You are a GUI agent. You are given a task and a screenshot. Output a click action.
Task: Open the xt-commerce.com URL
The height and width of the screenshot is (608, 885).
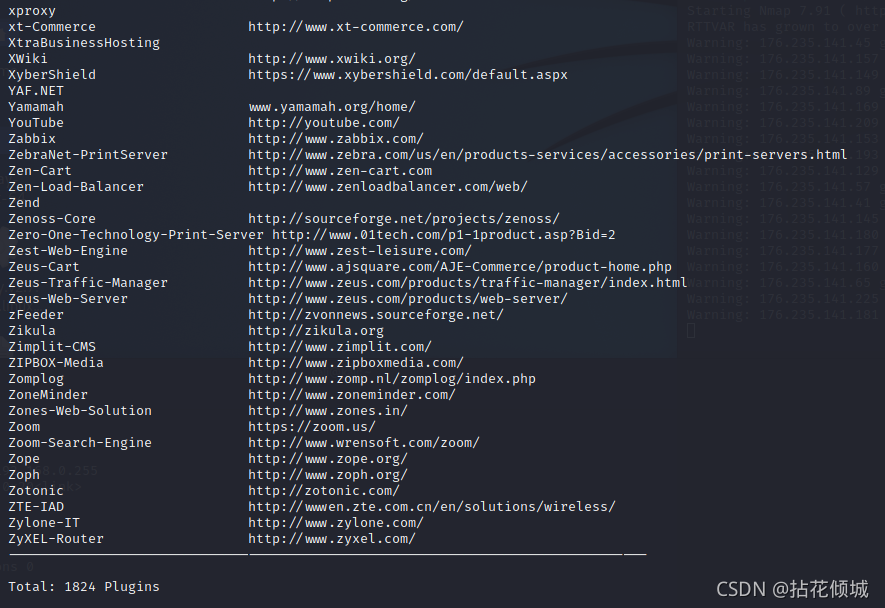click(356, 27)
